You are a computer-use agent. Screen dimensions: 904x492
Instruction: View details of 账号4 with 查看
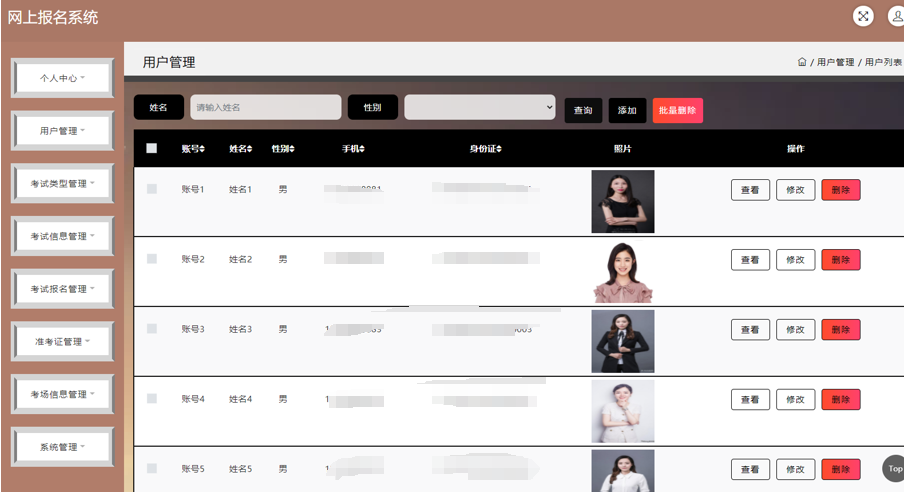coord(750,399)
